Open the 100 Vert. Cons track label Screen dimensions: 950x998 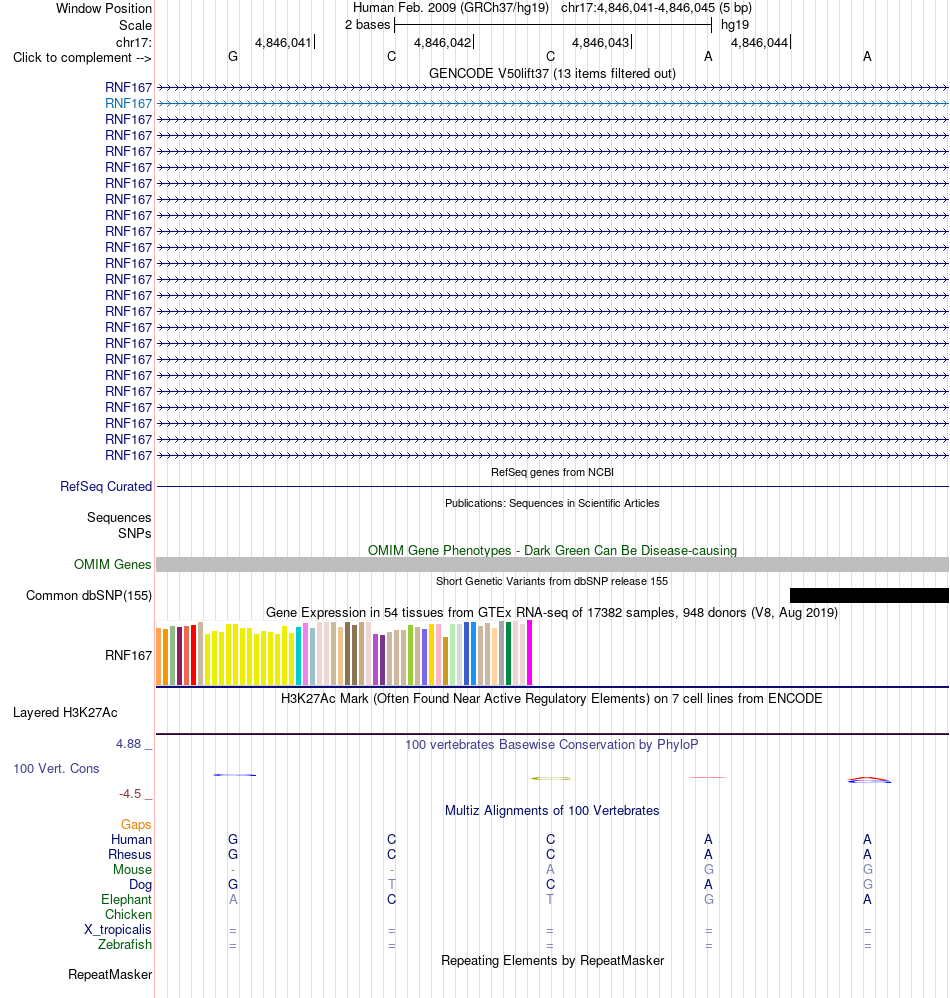pos(57,768)
